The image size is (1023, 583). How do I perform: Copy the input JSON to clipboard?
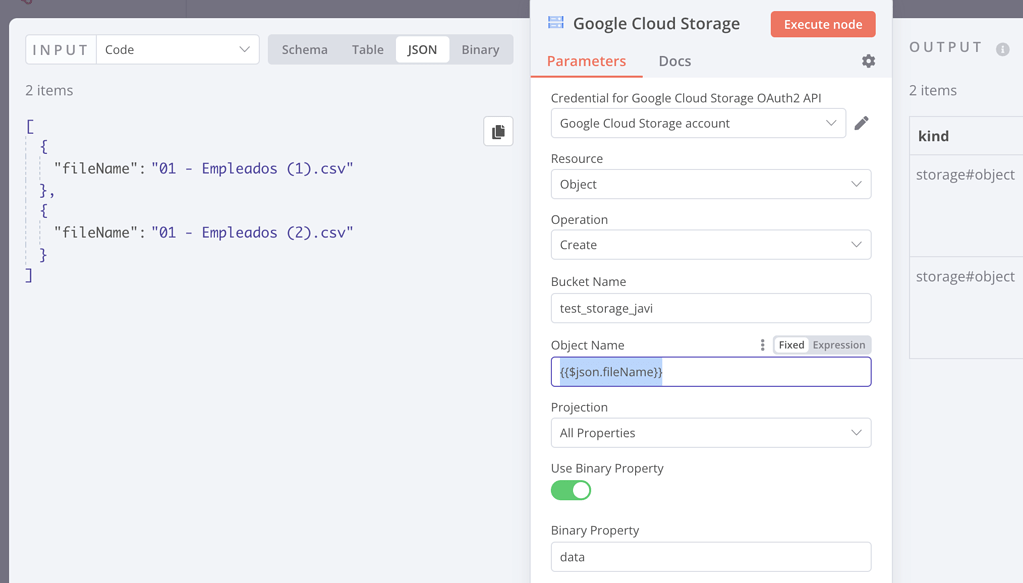point(498,132)
